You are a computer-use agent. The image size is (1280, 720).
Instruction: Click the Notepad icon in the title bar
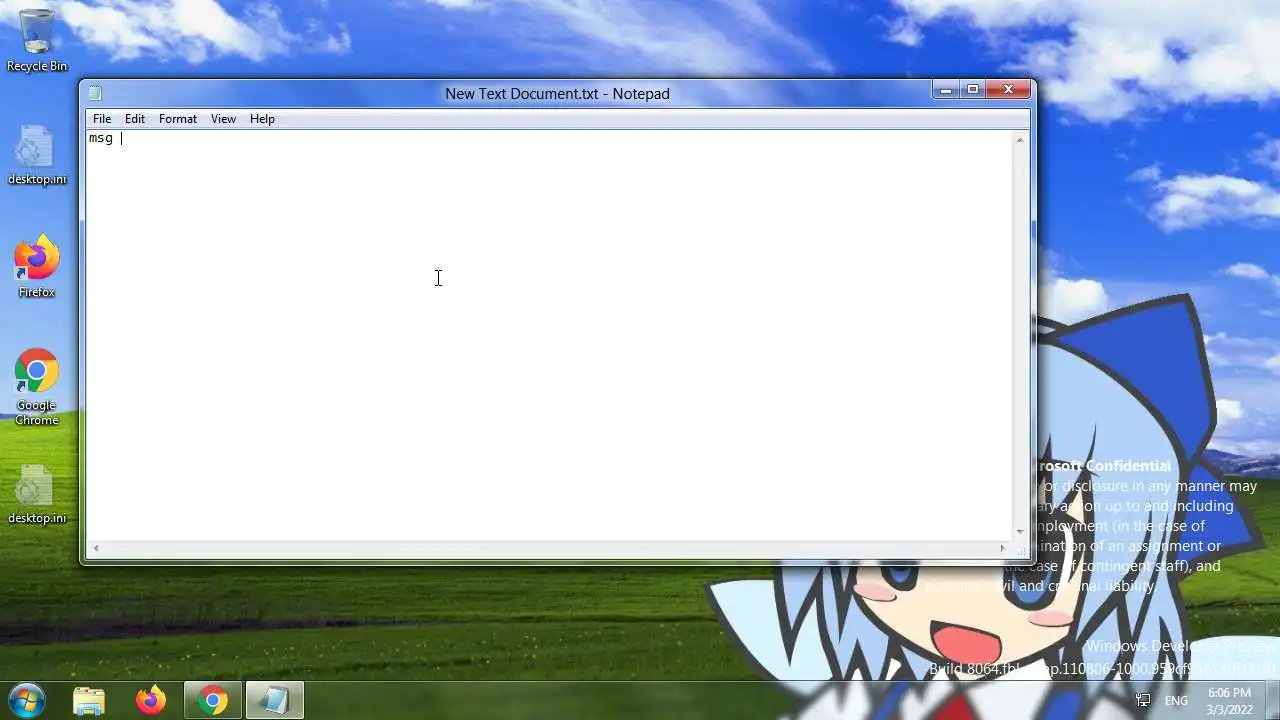[x=95, y=94]
